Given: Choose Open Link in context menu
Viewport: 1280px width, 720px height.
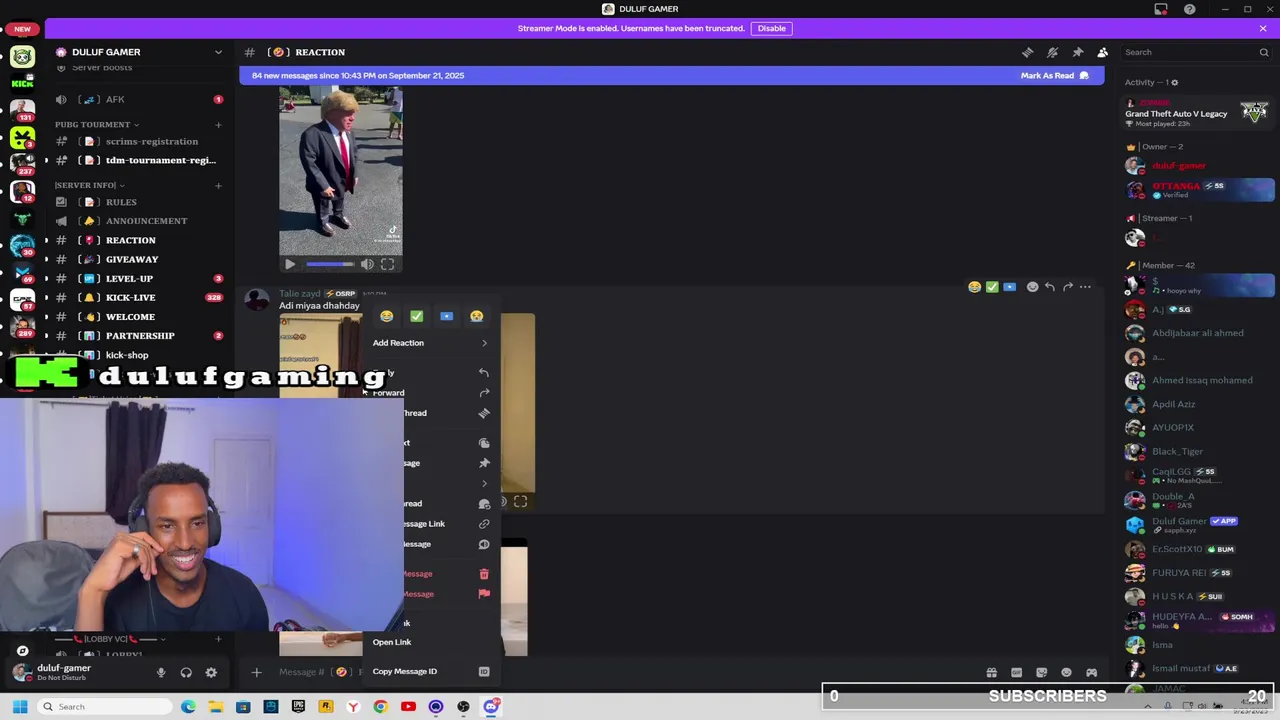Looking at the screenshot, I should 431,642.
